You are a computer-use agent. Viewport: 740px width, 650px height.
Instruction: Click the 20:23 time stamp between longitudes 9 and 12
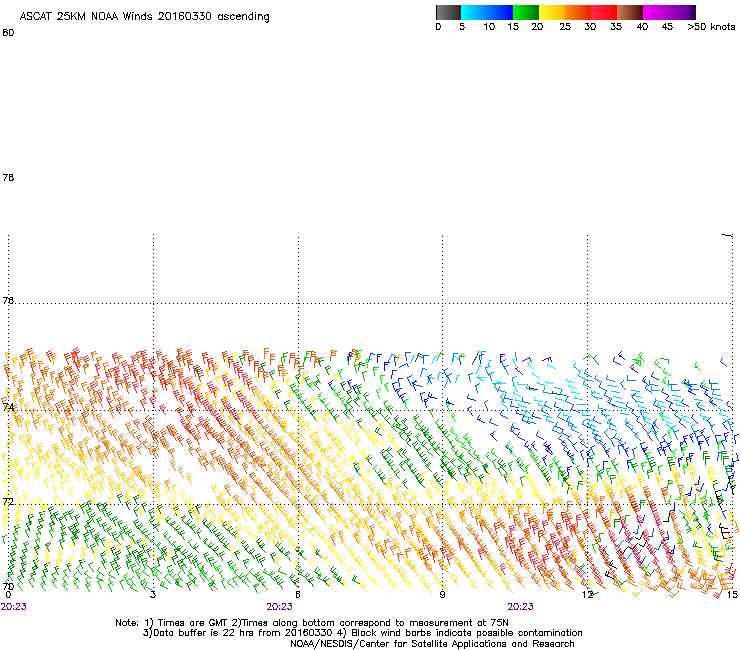coord(521,607)
